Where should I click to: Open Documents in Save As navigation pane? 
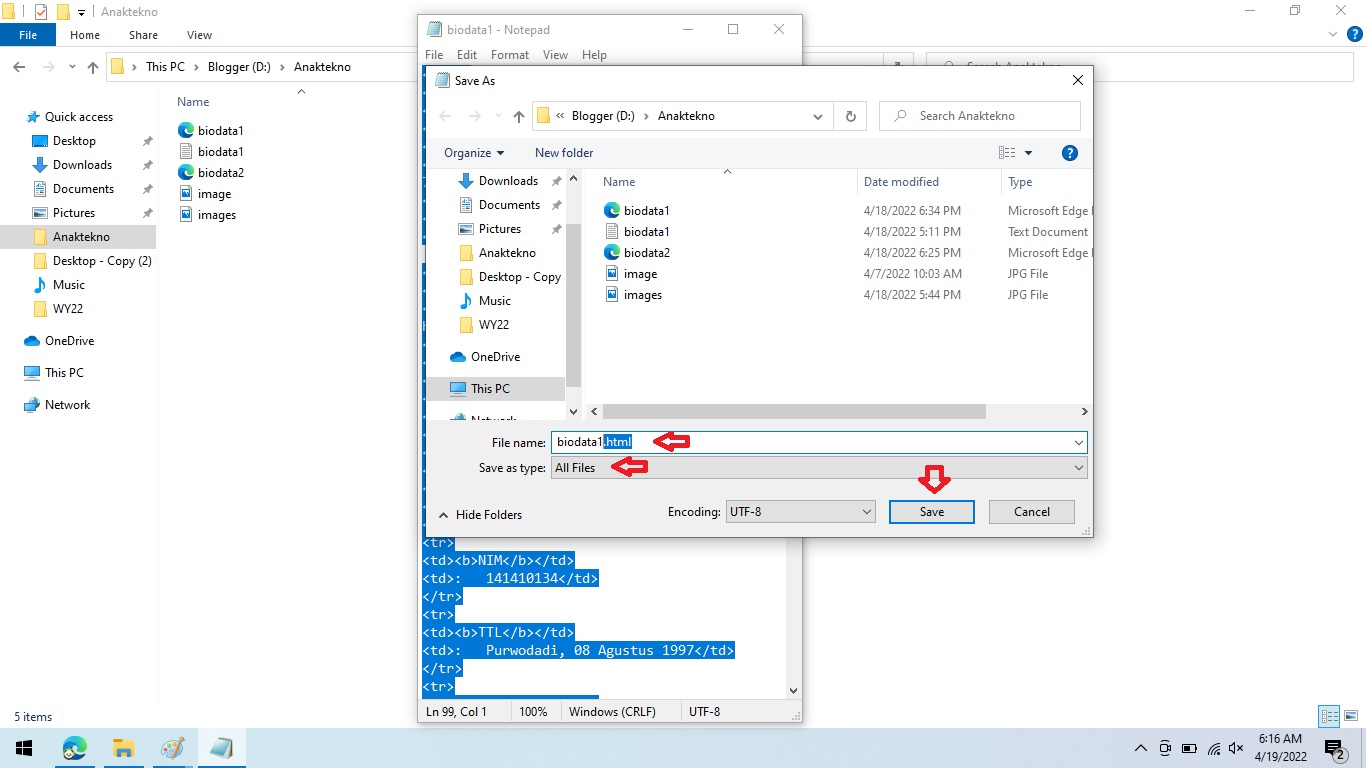coord(498,205)
